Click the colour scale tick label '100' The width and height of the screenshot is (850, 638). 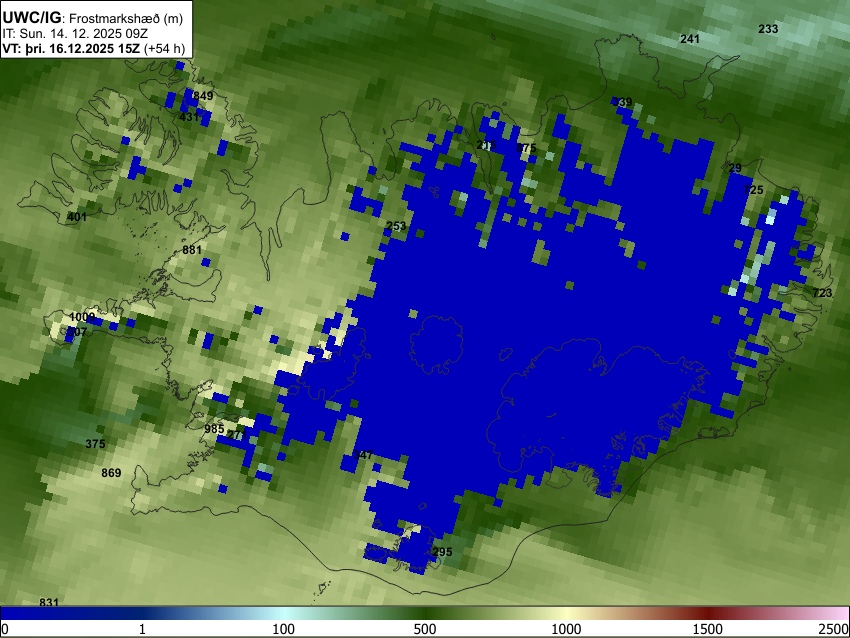(x=284, y=629)
